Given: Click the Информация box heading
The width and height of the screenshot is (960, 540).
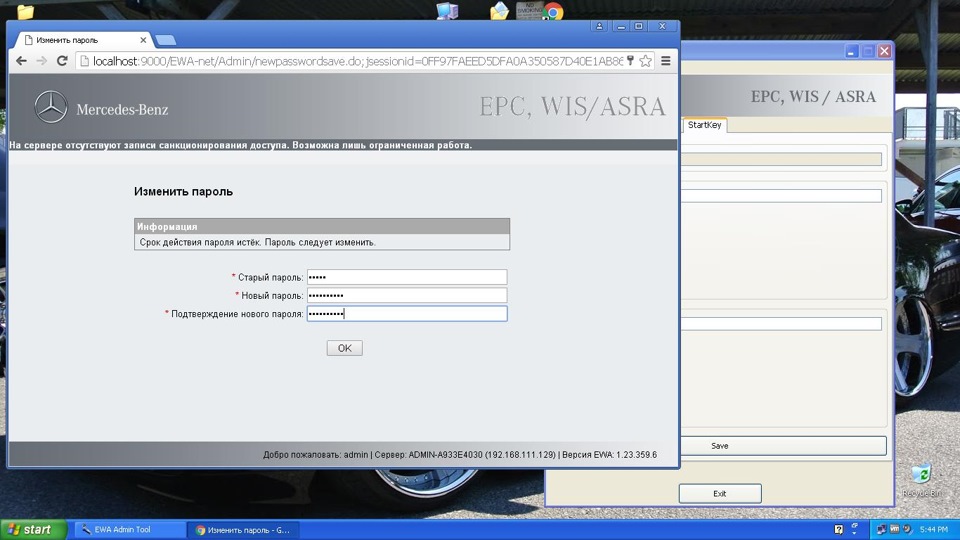Looking at the screenshot, I should tap(167, 227).
